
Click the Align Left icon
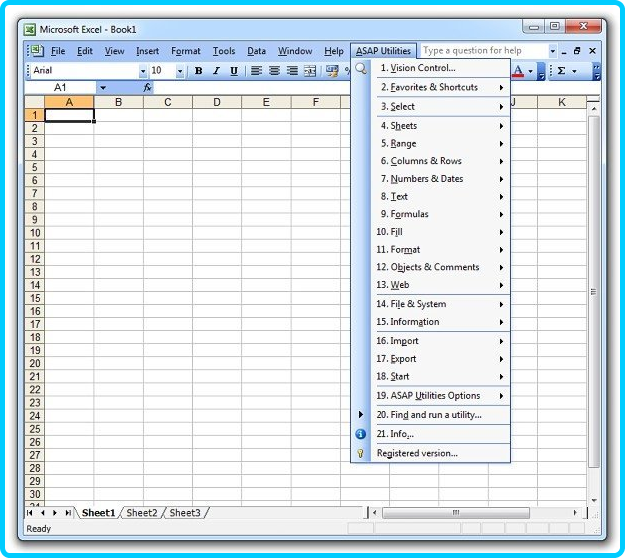tap(256, 71)
